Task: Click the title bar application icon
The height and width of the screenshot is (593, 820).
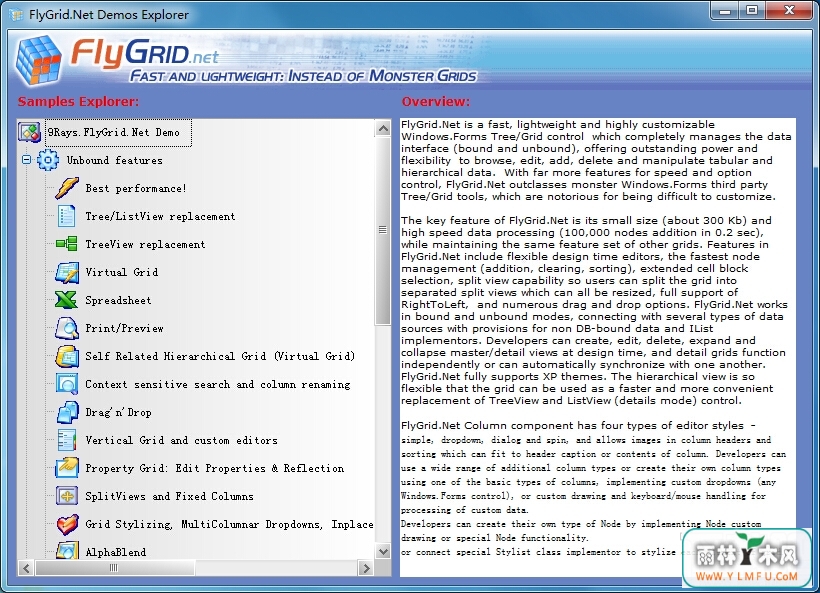Action: [16, 15]
